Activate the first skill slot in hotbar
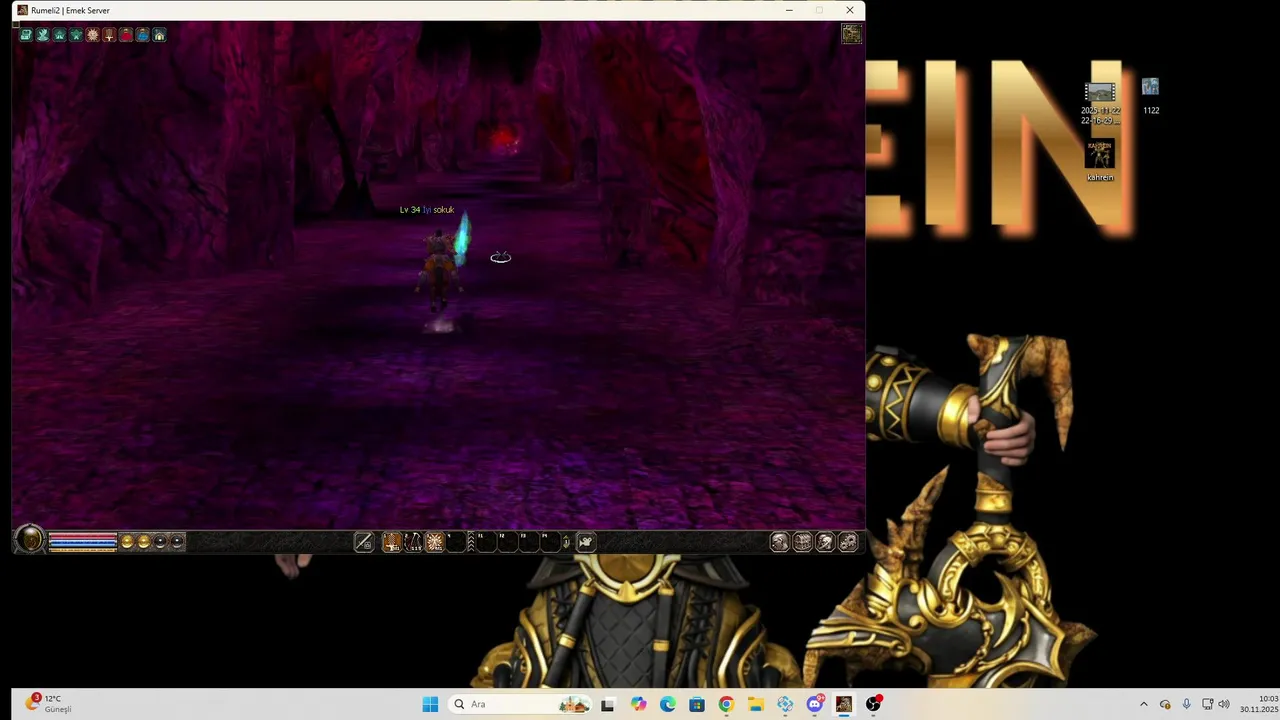This screenshot has height=720, width=1280. coord(392,542)
